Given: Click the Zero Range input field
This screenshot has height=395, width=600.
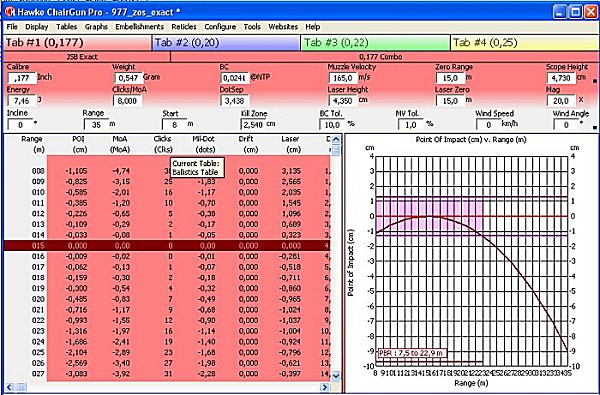Looking at the screenshot, I should pyautogui.click(x=450, y=78).
